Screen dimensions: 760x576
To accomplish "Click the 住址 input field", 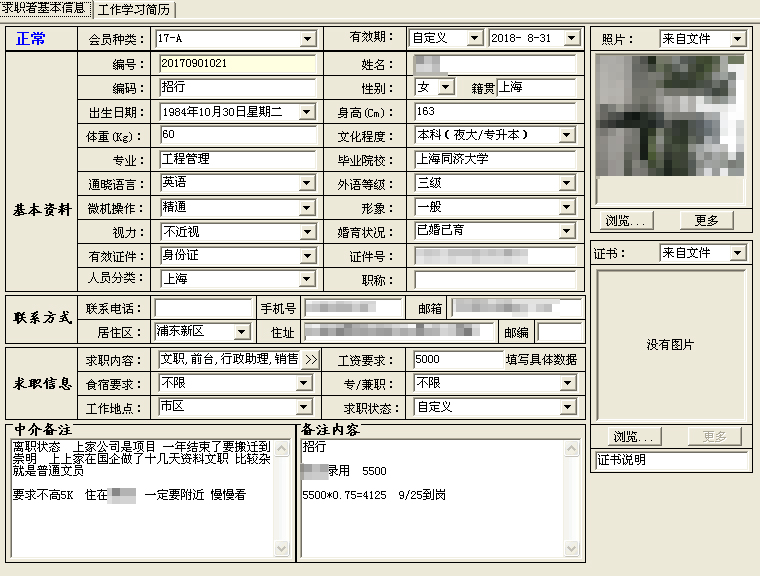I will coord(398,332).
